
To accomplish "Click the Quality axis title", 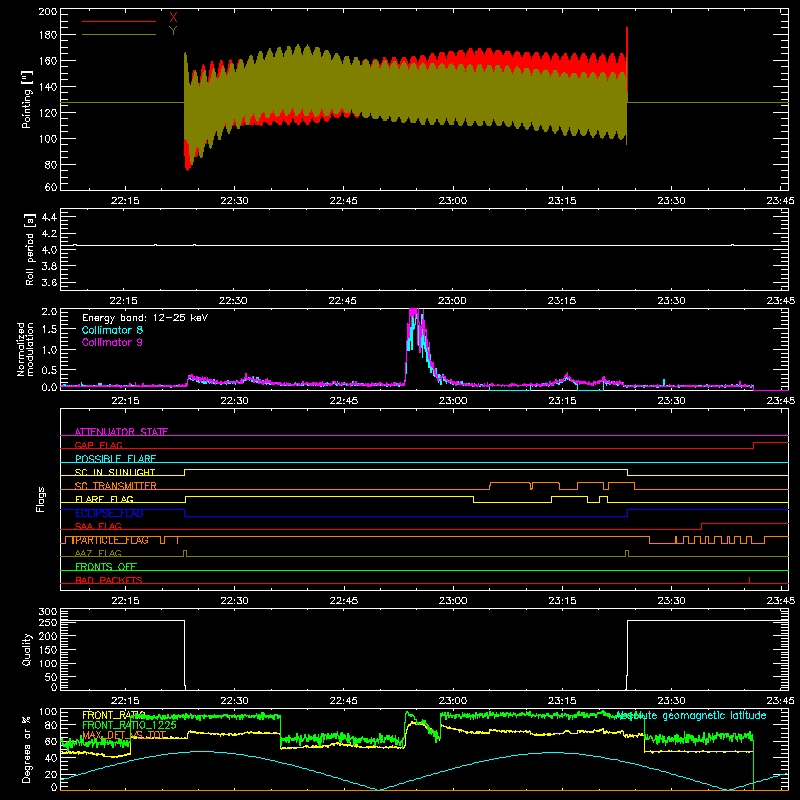I will pos(27,649).
